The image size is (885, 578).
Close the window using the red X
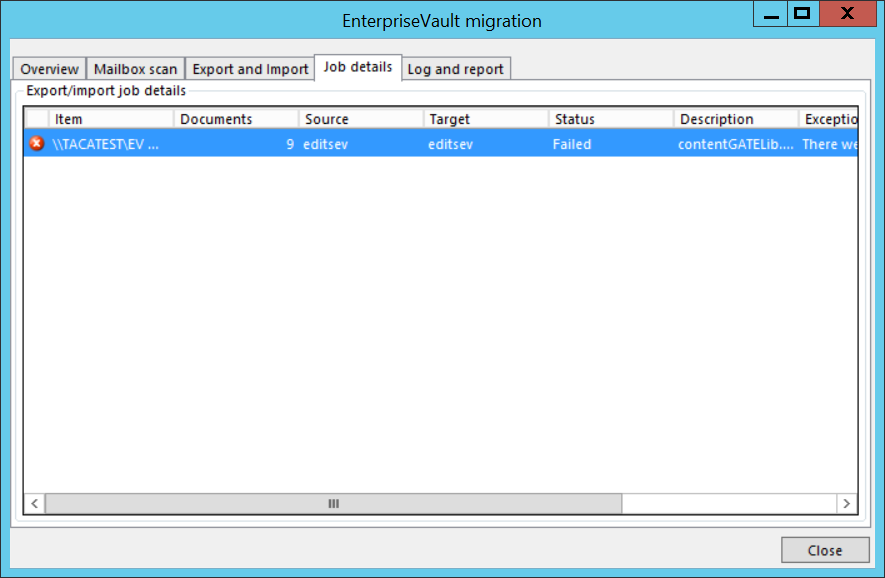(x=847, y=14)
